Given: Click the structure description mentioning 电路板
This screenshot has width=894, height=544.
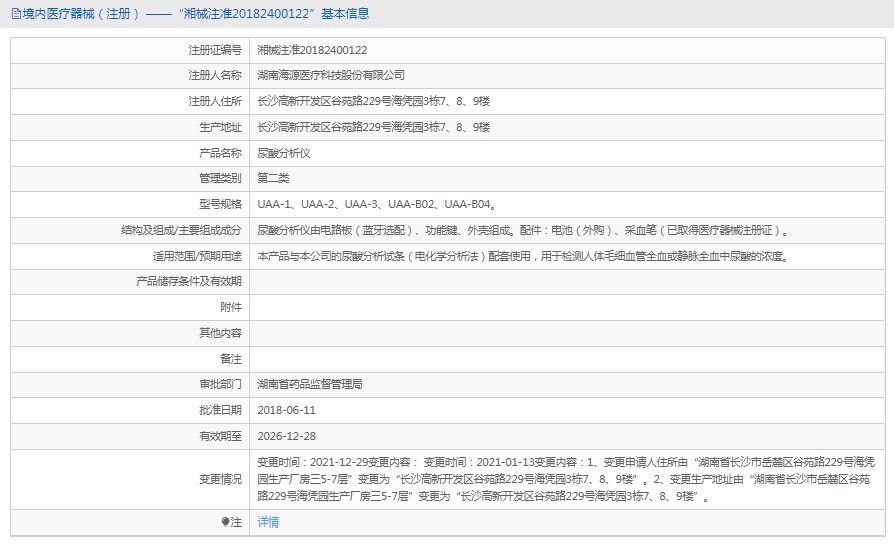Looking at the screenshot, I should 523,230.
